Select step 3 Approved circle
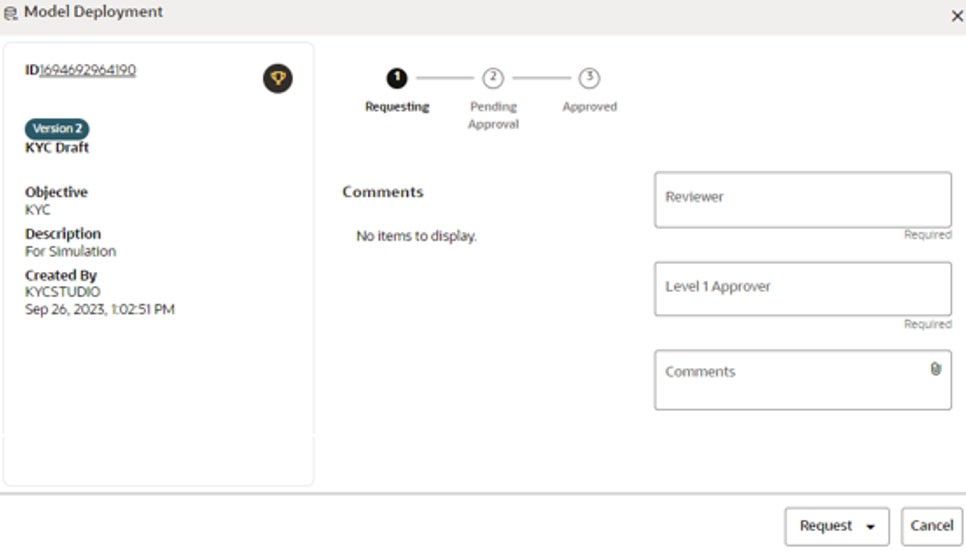The height and width of the screenshot is (551, 966). pyautogui.click(x=590, y=78)
